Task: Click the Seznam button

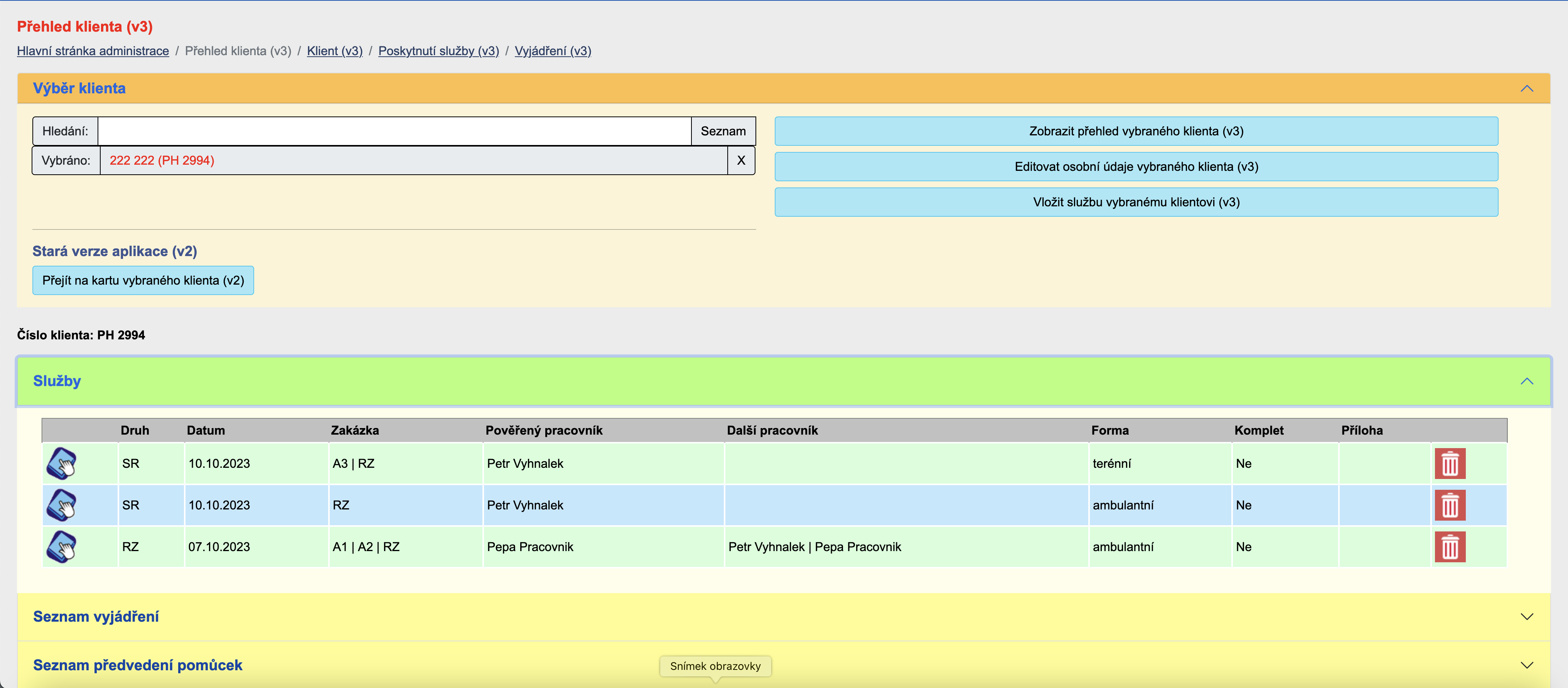Action: (x=723, y=132)
